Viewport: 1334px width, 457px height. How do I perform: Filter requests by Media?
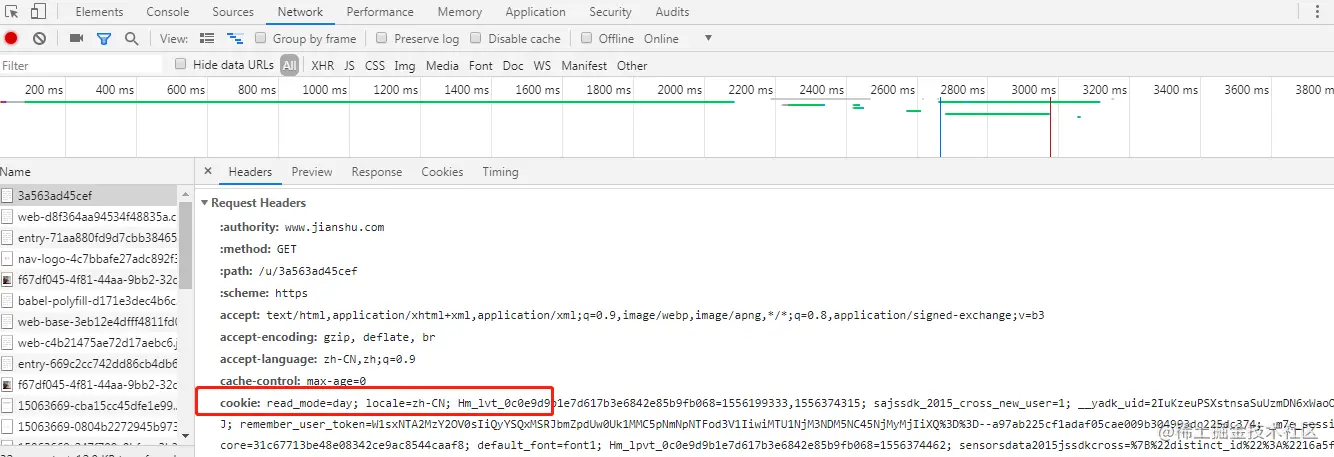coord(442,65)
